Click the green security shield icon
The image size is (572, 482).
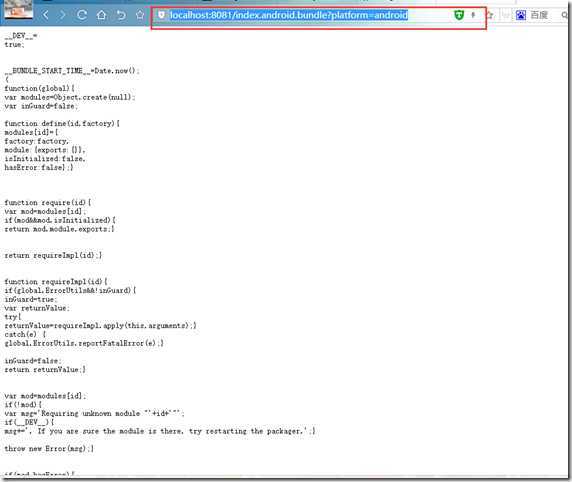point(459,15)
